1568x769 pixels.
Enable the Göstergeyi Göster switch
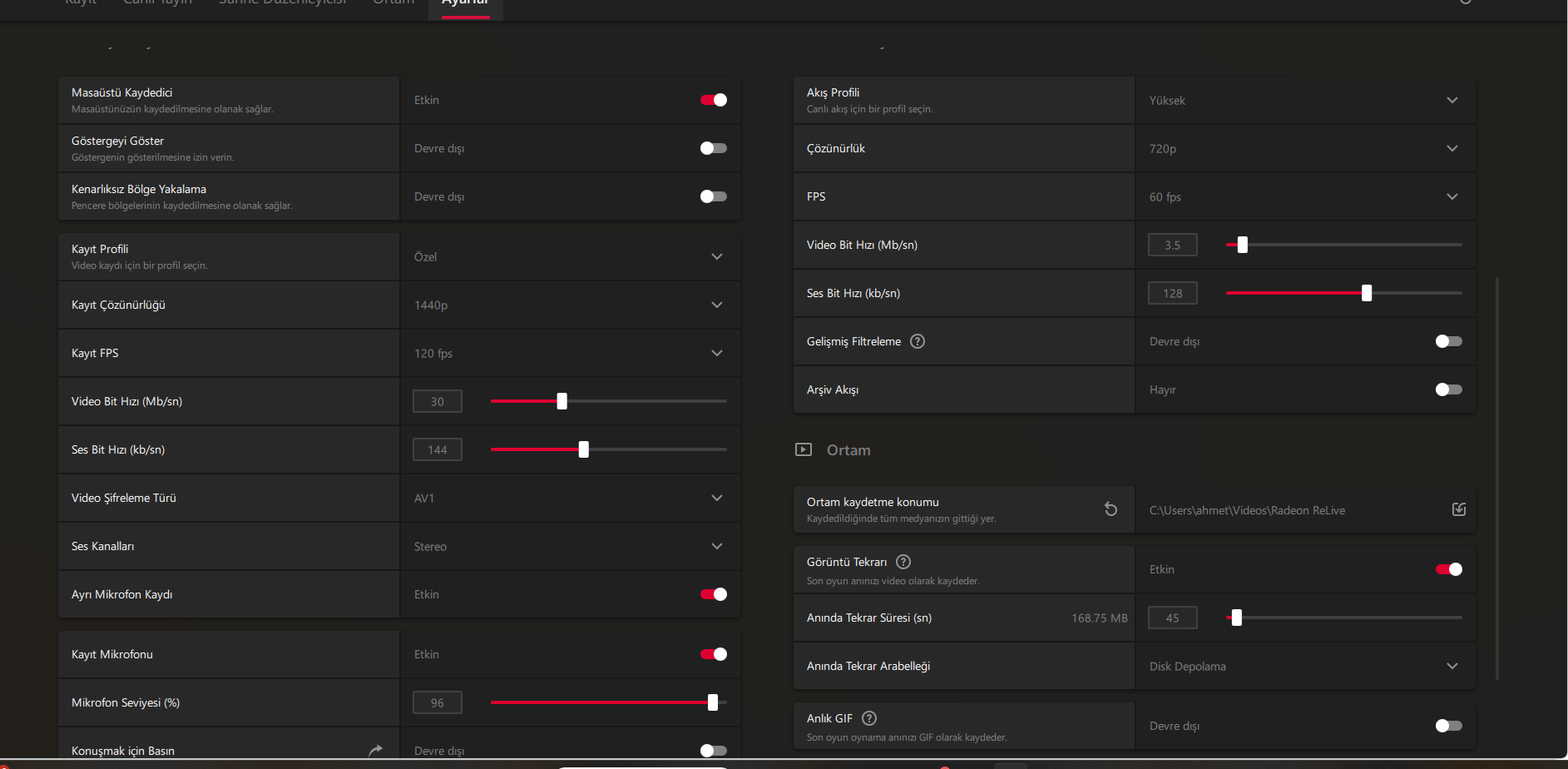[714, 148]
